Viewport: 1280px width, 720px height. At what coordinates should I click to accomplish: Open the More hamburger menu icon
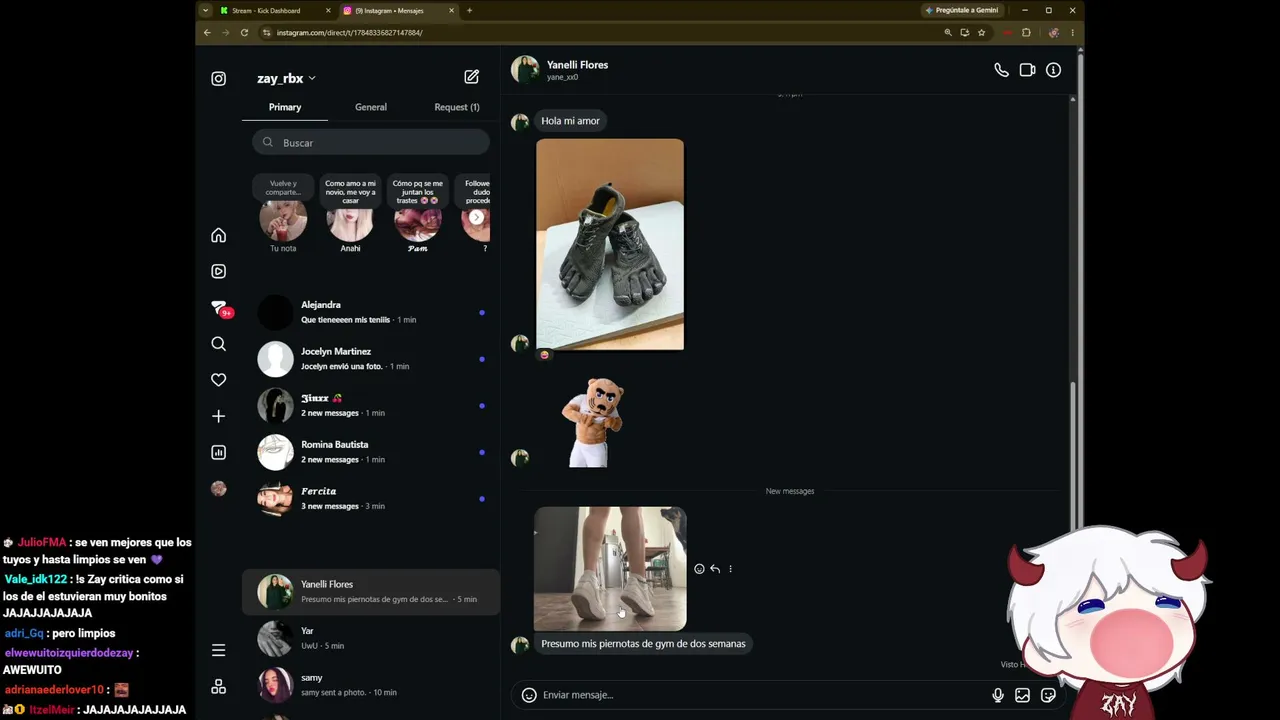coord(218,650)
